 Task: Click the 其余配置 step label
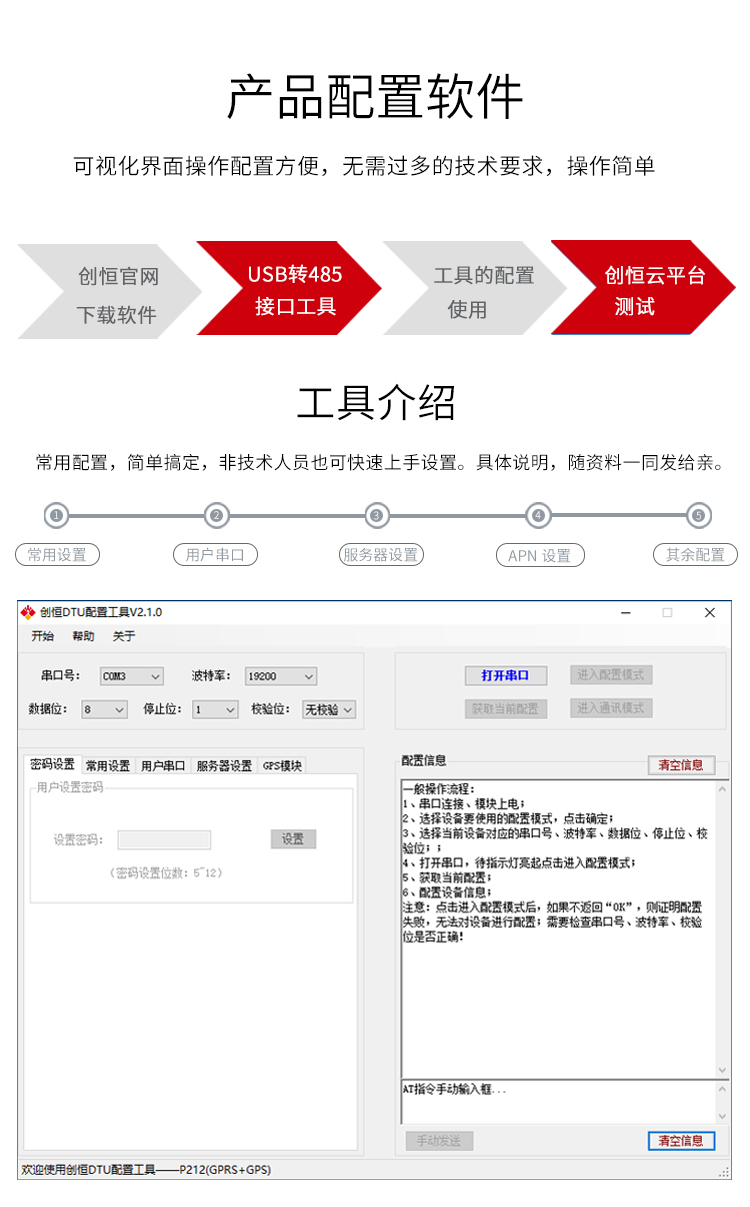[x=695, y=555]
